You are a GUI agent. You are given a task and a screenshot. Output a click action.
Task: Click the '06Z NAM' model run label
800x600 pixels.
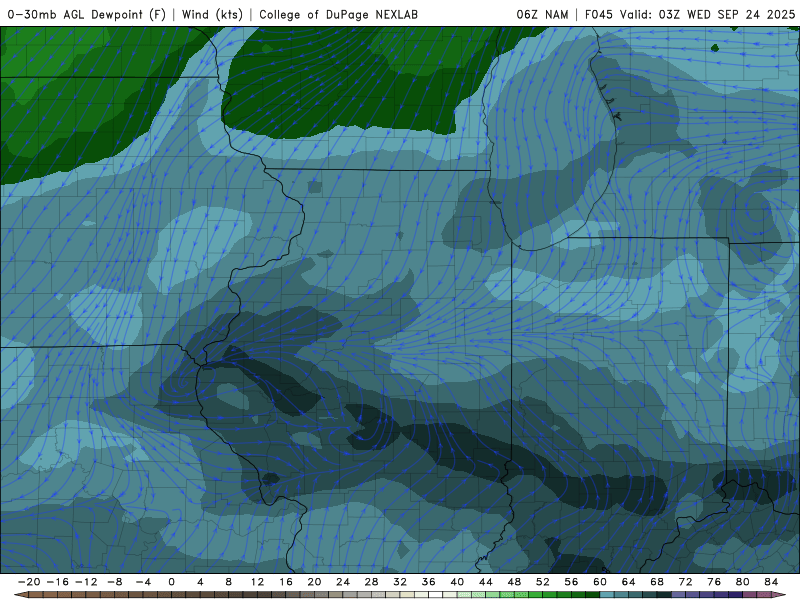point(542,14)
